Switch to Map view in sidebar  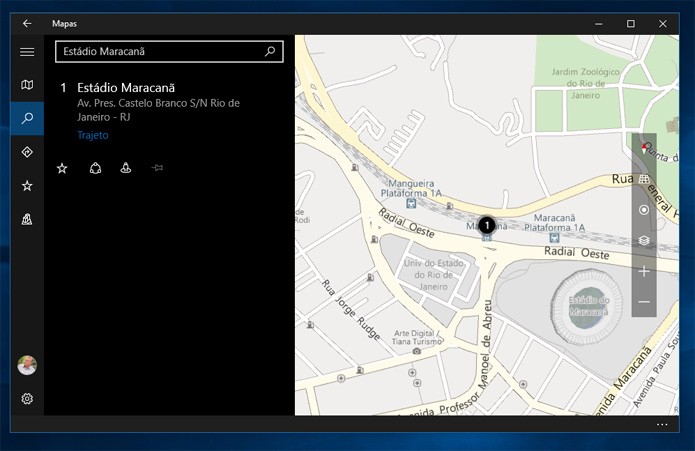pyautogui.click(x=27, y=85)
